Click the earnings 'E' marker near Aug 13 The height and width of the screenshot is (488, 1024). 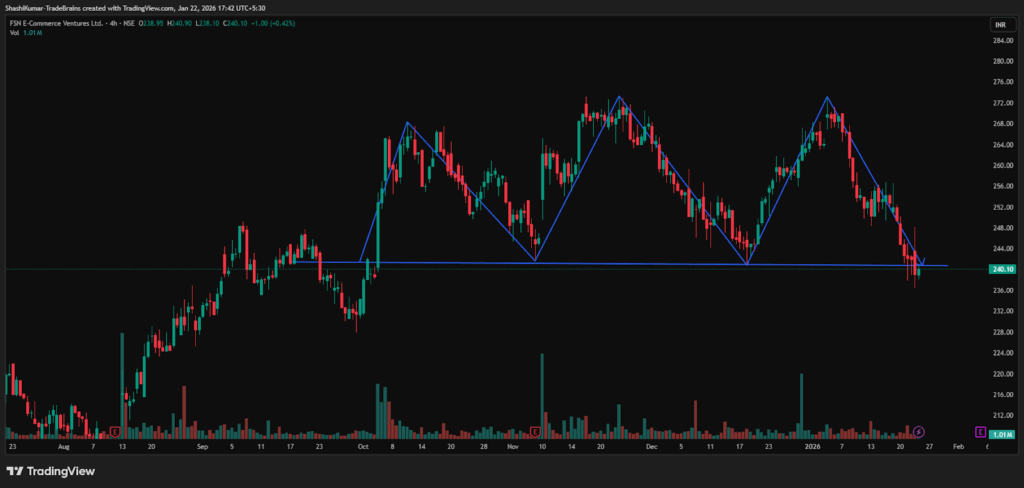click(116, 431)
